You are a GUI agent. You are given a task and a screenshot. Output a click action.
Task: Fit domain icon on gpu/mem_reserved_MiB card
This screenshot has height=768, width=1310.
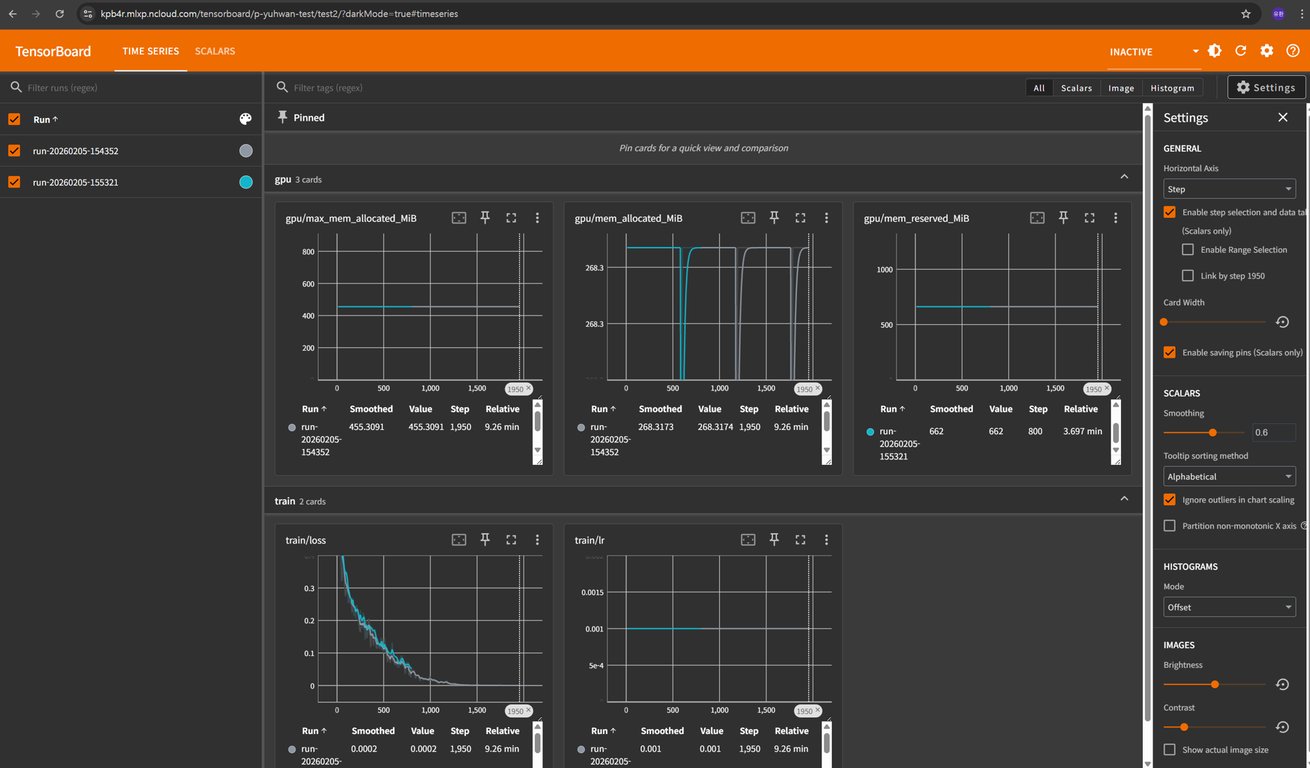click(1038, 218)
